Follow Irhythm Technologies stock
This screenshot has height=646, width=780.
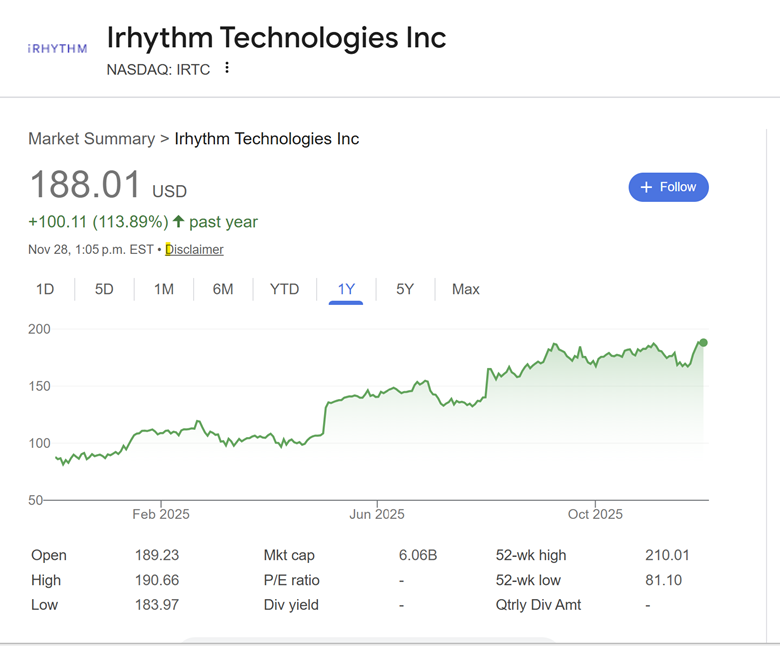point(668,187)
